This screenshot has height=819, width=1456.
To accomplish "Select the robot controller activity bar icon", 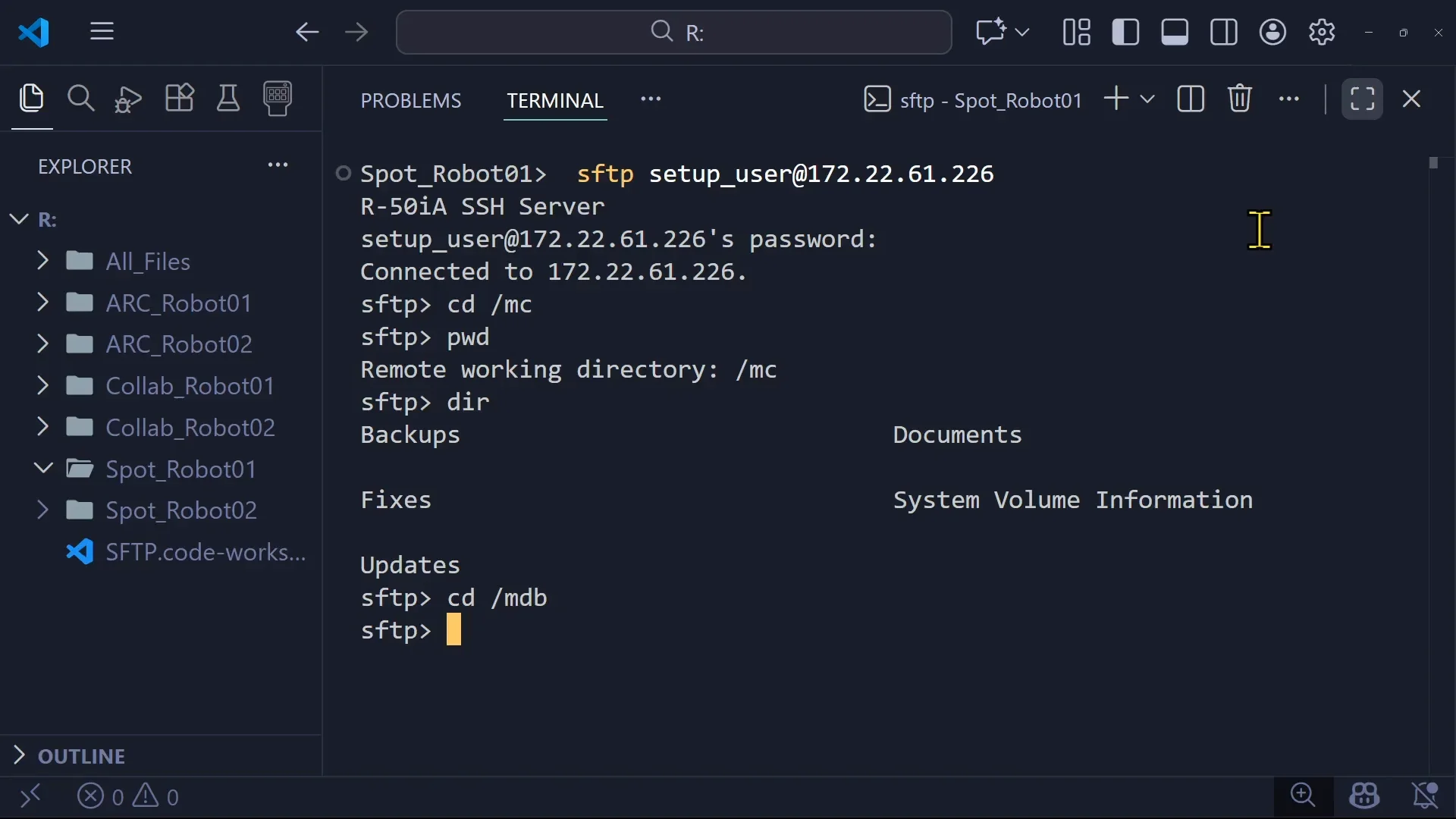I will [278, 99].
